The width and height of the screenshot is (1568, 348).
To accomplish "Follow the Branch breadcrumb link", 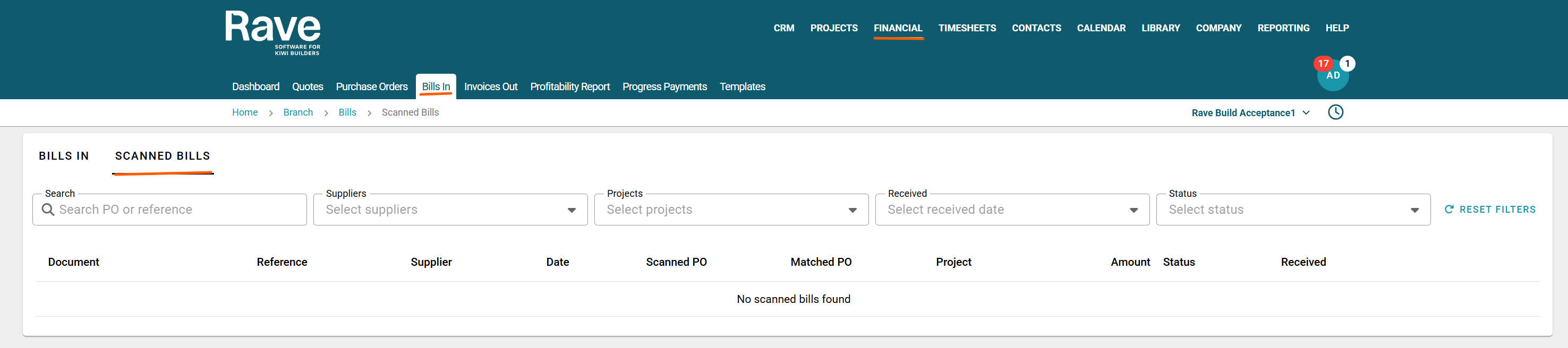I will tap(299, 112).
